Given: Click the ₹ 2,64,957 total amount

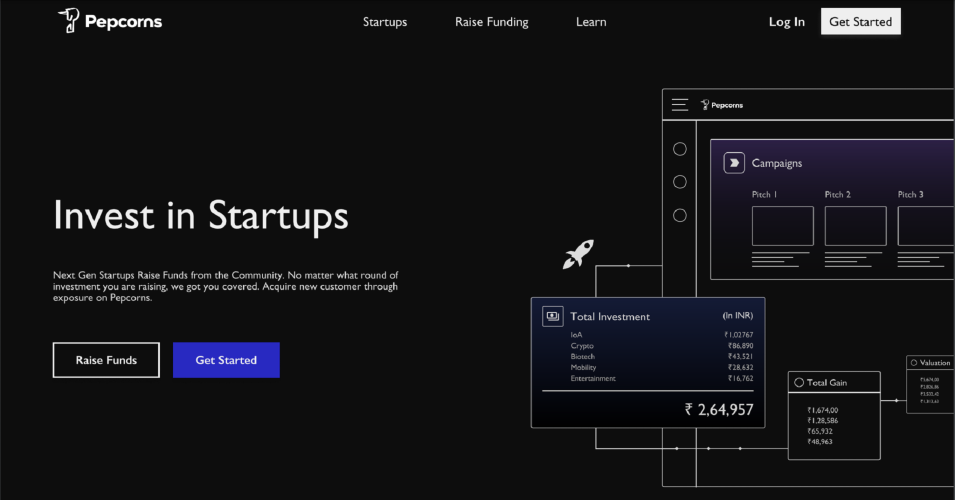Looking at the screenshot, I should pos(719,410).
